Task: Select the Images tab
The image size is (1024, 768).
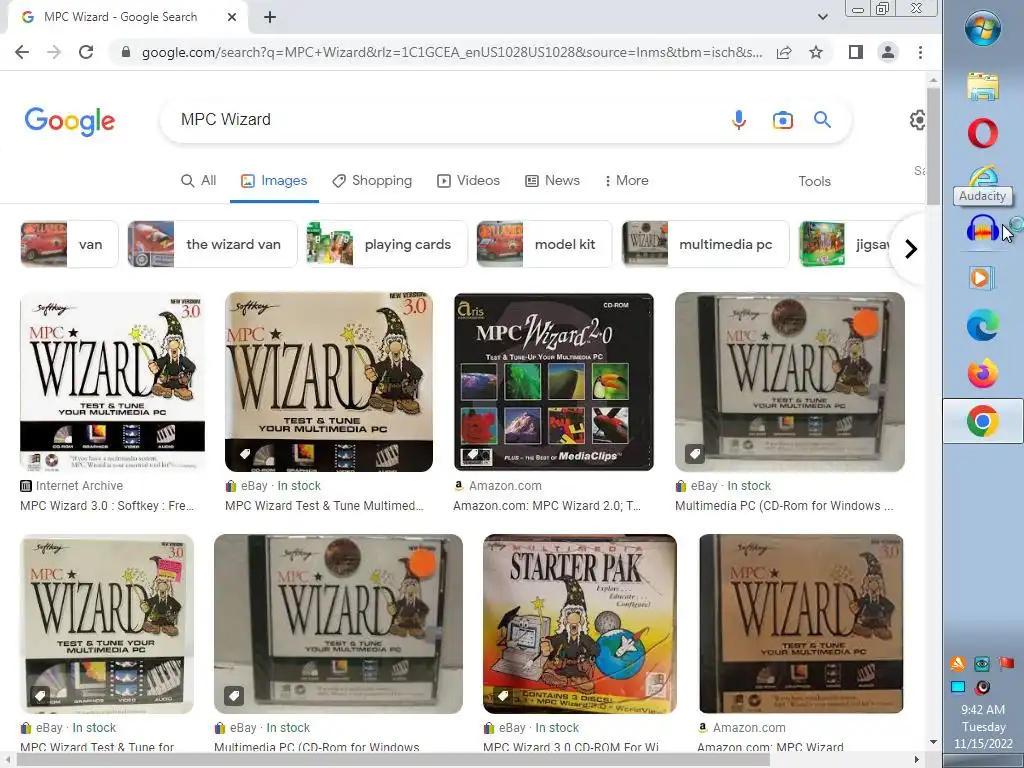Action: click(274, 181)
